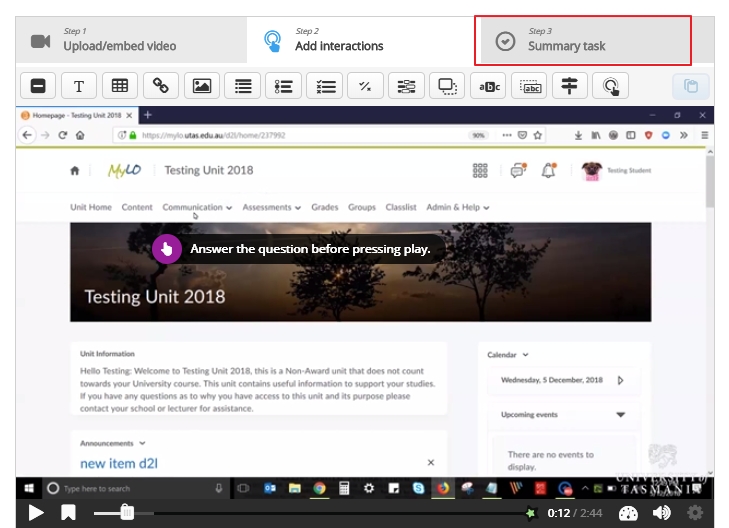
Task: Add a Mark the Words interaction
Action: coord(488,86)
